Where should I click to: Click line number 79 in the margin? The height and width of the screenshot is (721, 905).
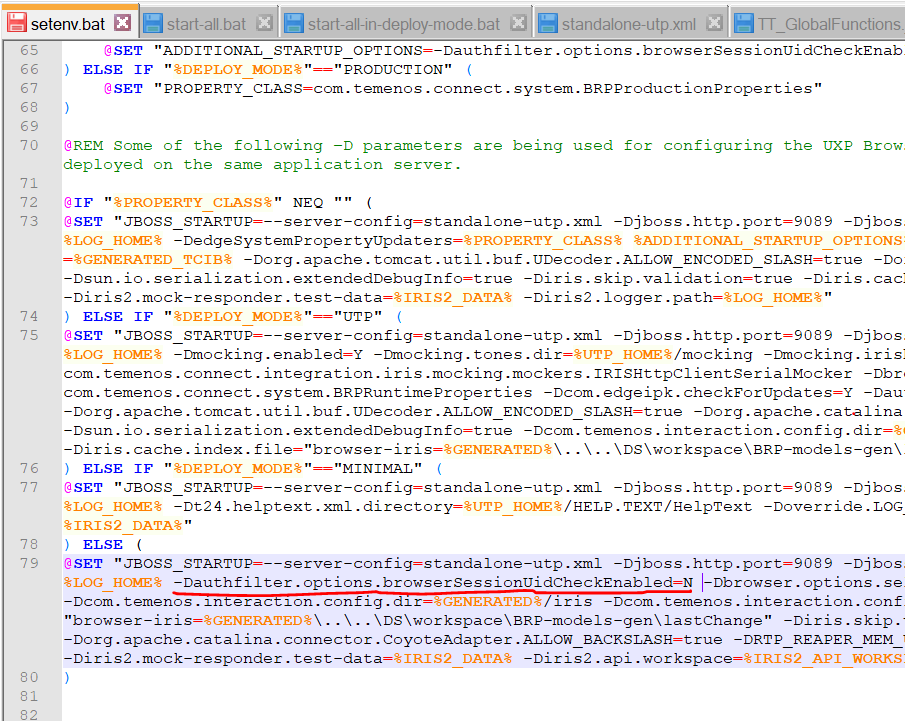tap(29, 564)
